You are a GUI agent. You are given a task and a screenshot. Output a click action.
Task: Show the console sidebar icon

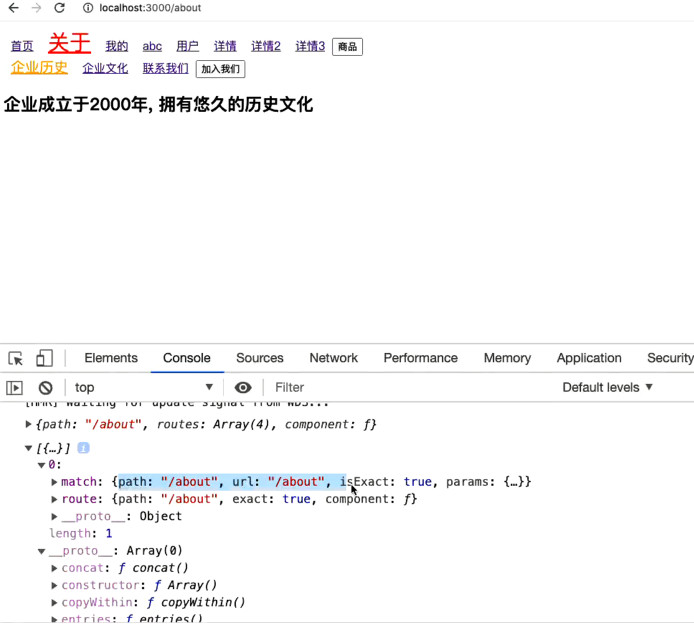coord(14,388)
